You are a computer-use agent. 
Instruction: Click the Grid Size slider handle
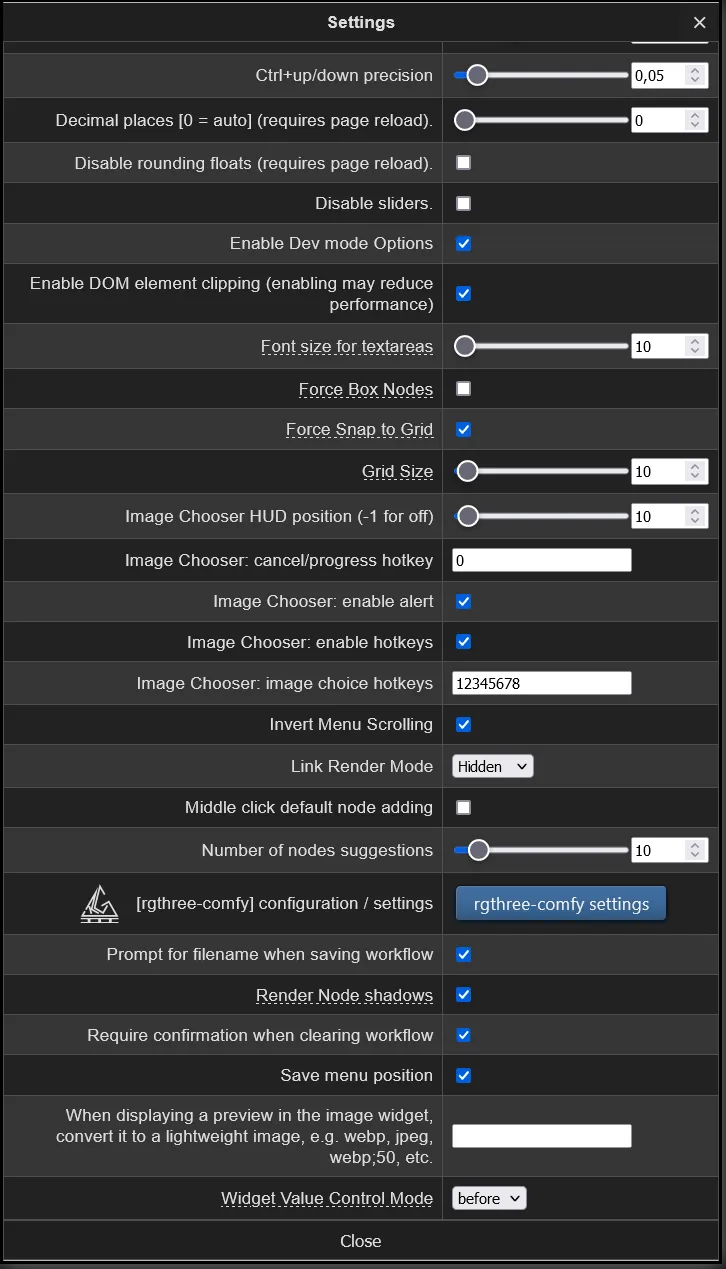click(467, 471)
